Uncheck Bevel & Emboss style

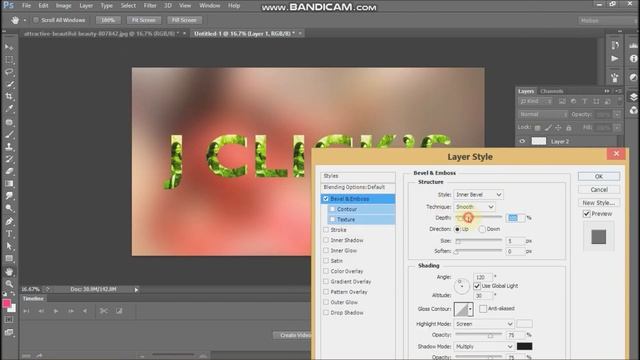[326, 199]
